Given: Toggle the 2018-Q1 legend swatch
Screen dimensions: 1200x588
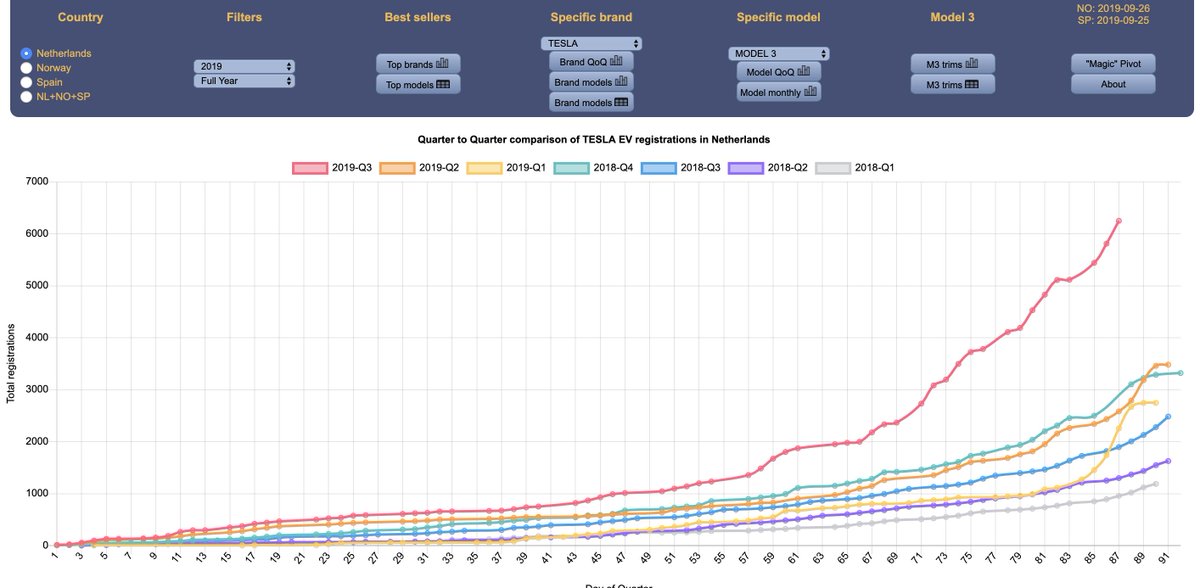Looking at the screenshot, I should coord(834,168).
